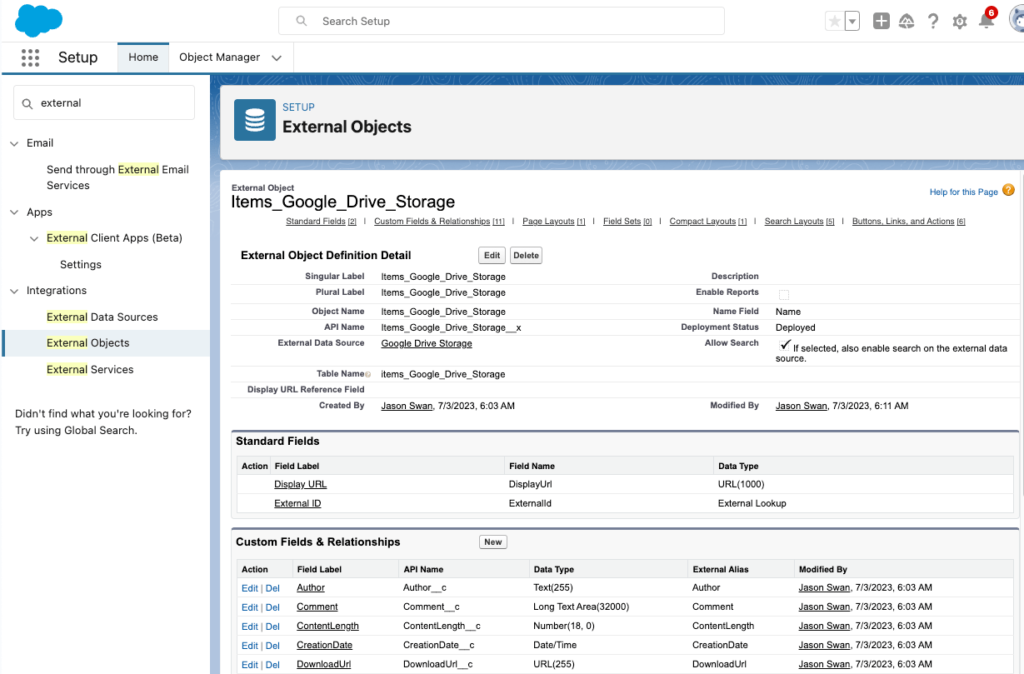Expand the Object Manager tab dropdown chevron

(x=277, y=58)
